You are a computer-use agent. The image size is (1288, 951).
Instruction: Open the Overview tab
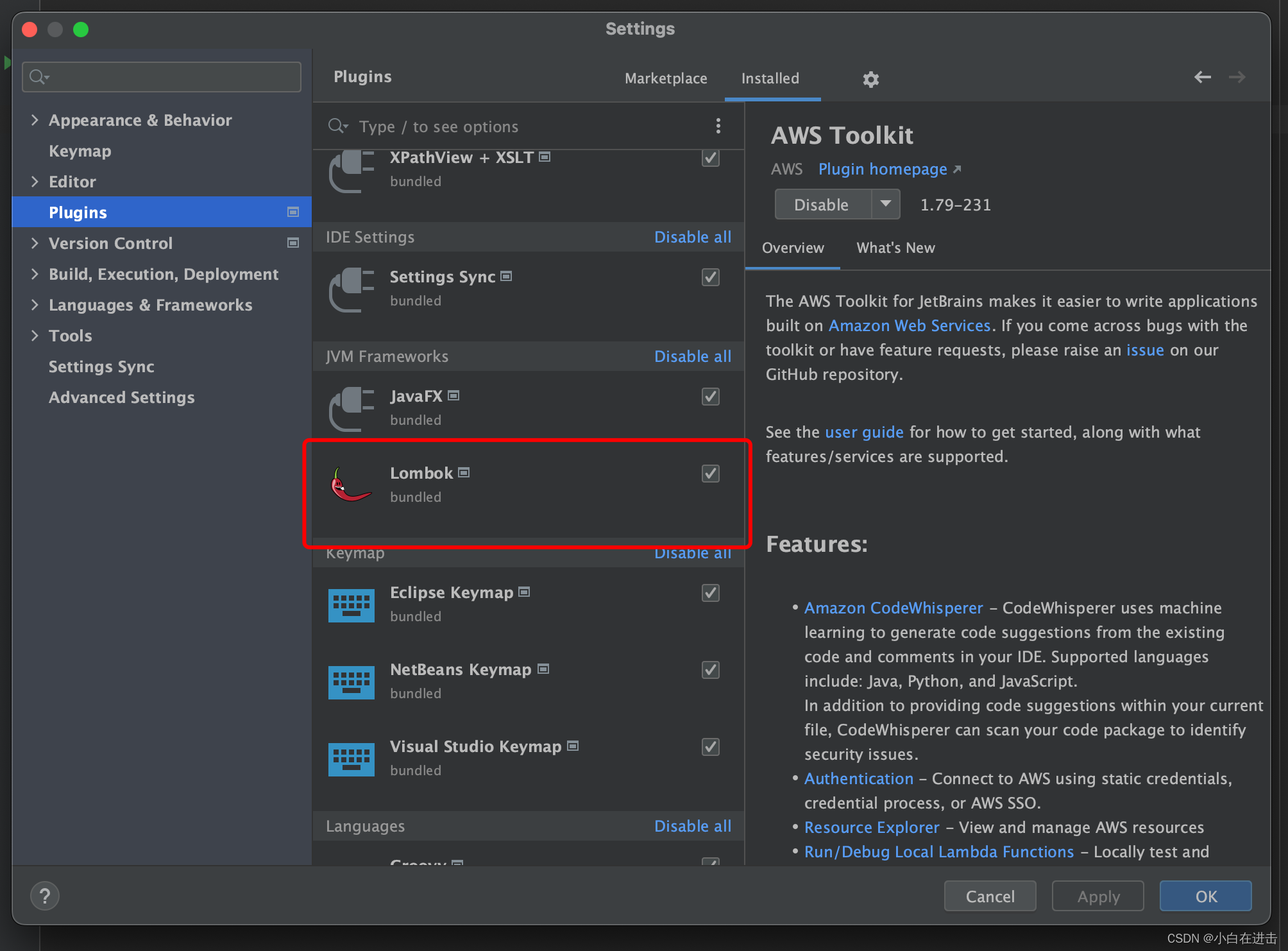point(793,248)
